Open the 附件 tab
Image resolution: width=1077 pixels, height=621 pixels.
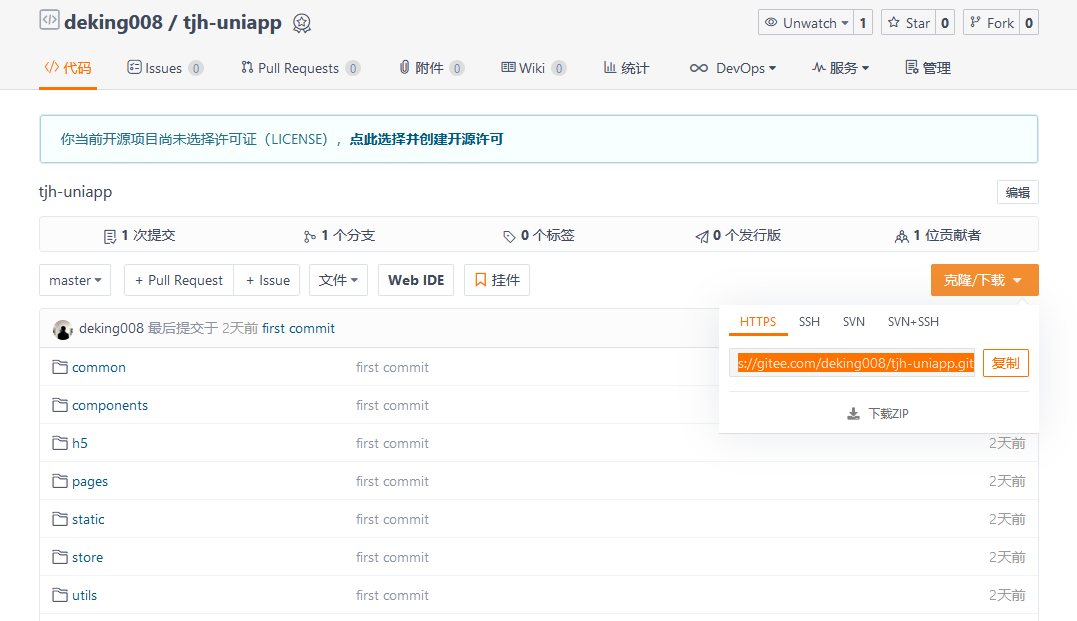[431, 68]
